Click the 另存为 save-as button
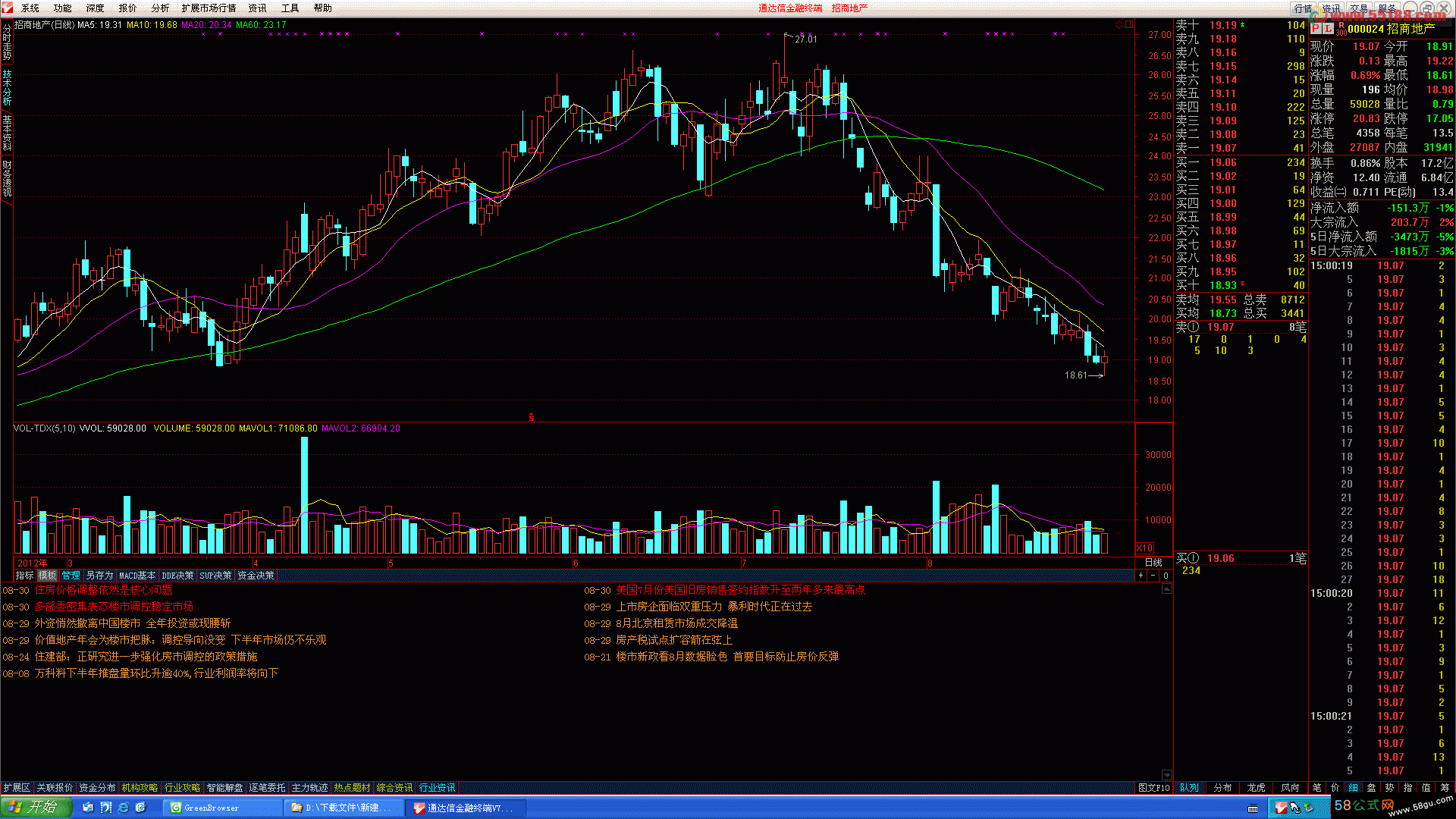This screenshot has width=1456, height=819. pos(99,576)
